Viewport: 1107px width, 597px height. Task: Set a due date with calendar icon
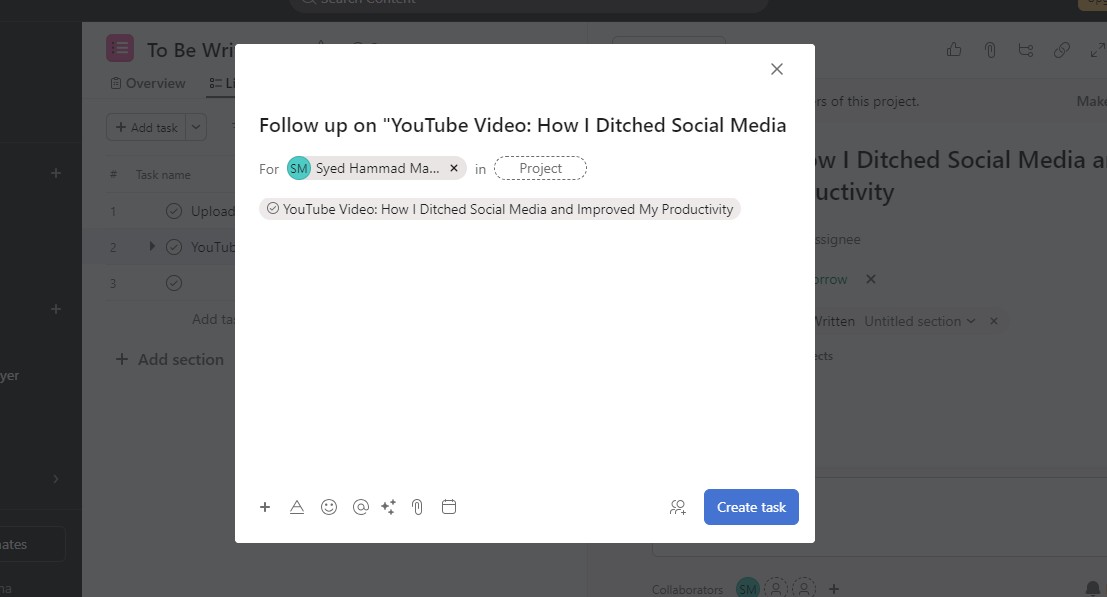(449, 507)
